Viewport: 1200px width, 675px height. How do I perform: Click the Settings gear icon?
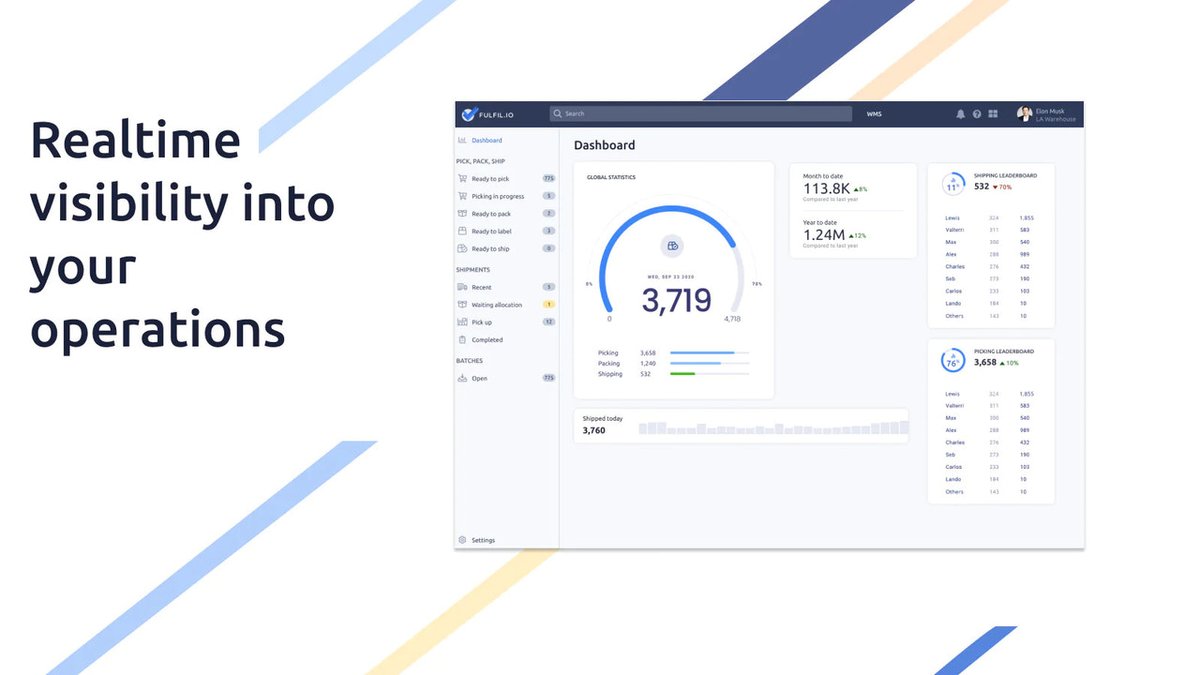tap(462, 540)
